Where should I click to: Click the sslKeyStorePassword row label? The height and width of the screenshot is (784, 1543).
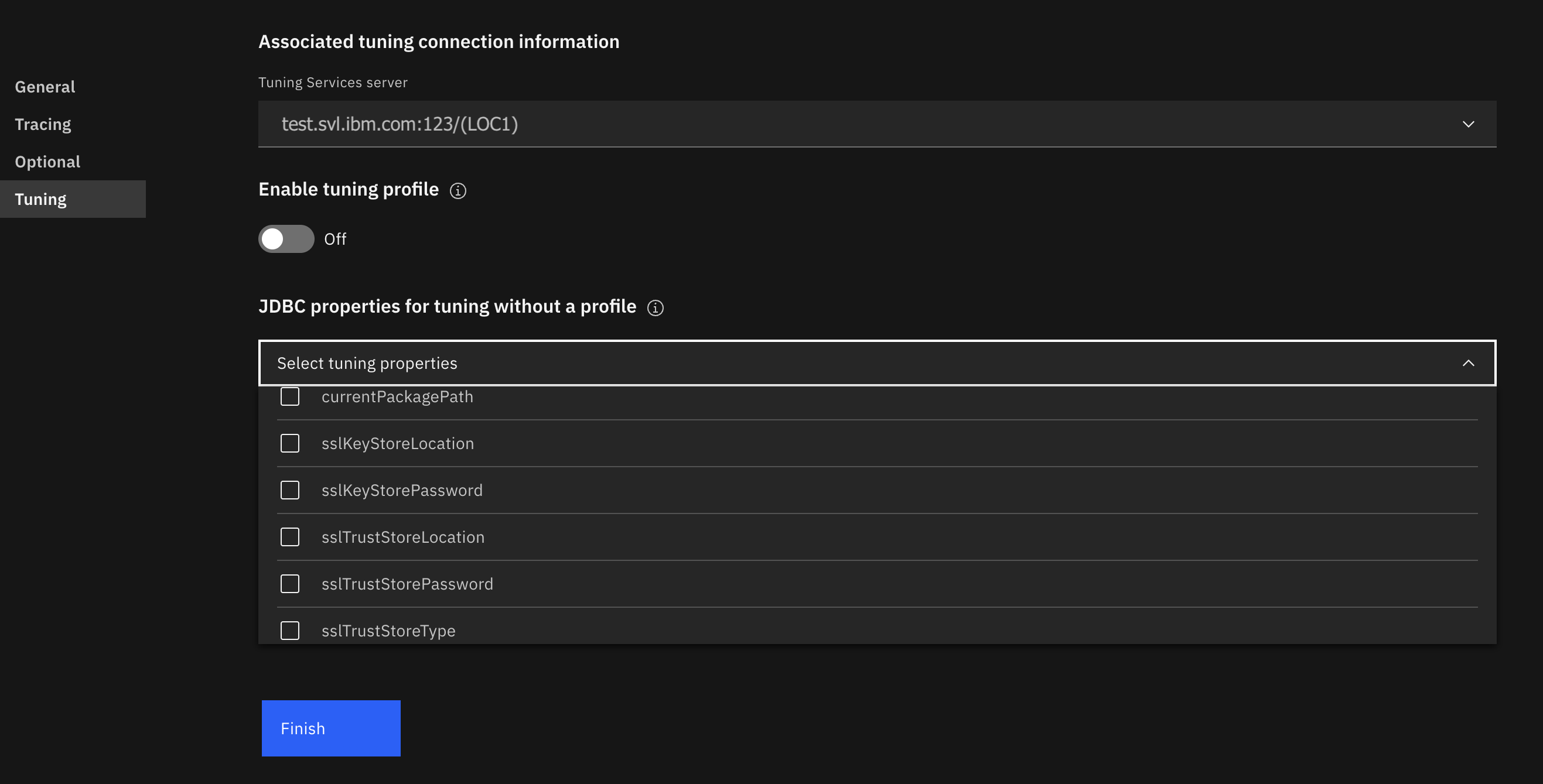coord(402,489)
